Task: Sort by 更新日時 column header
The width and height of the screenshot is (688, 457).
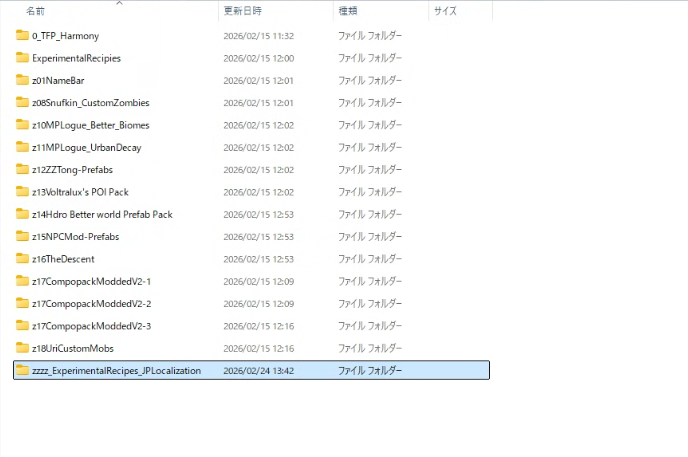Action: click(x=242, y=11)
